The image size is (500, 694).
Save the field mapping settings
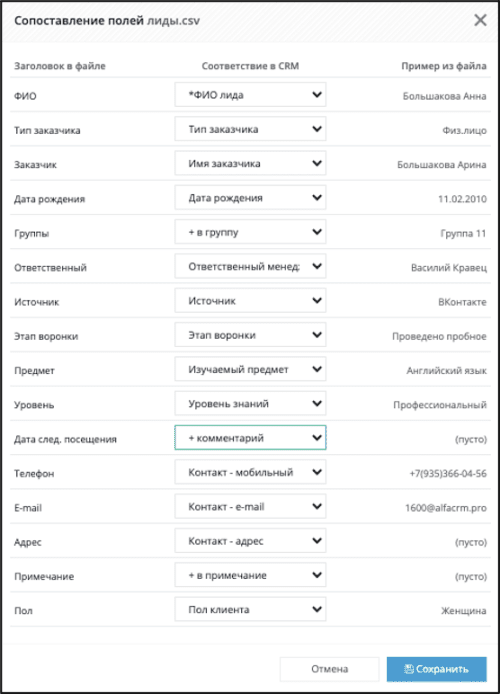click(x=437, y=669)
